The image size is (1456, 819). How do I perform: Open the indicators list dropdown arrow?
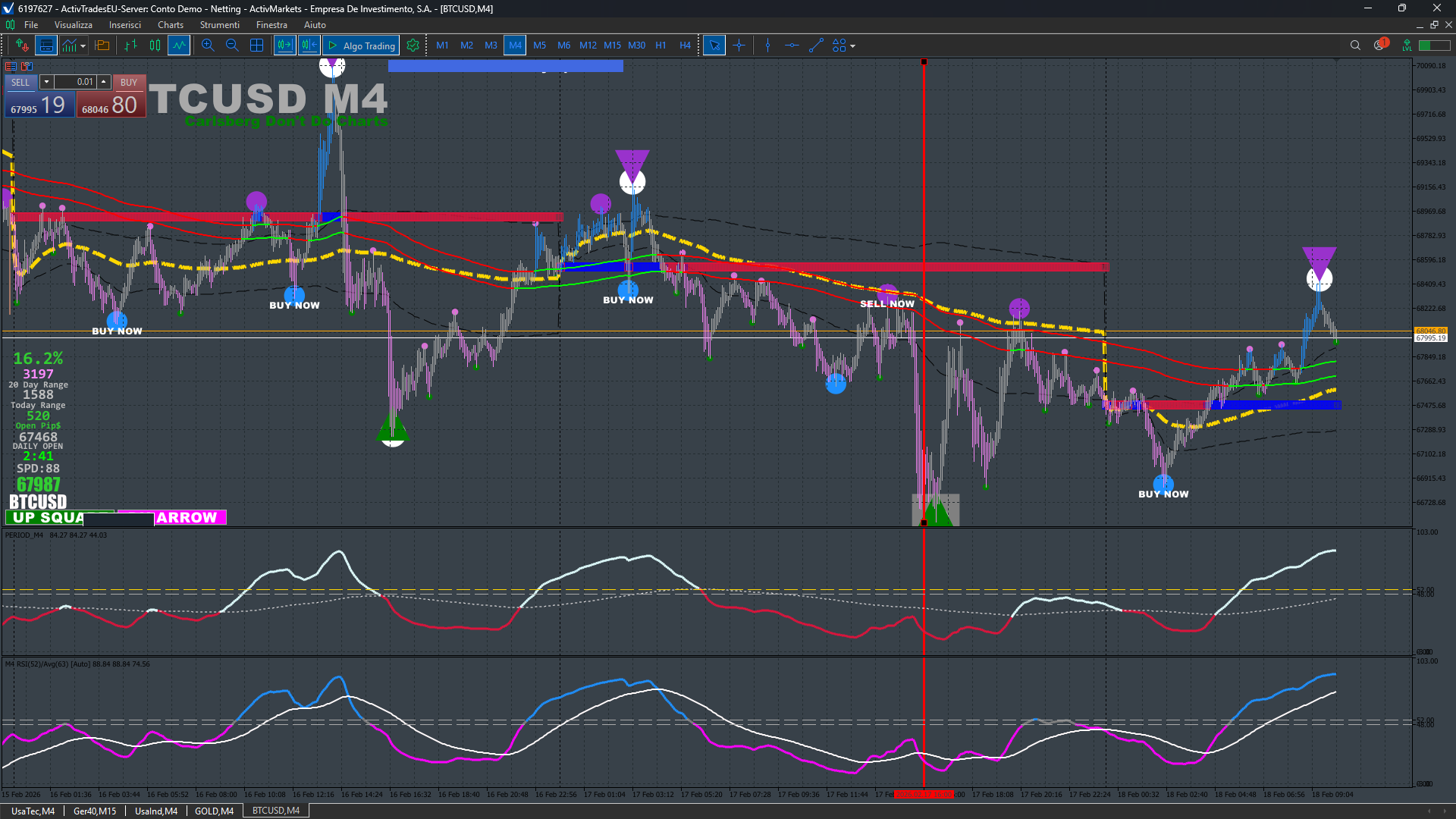tap(83, 46)
